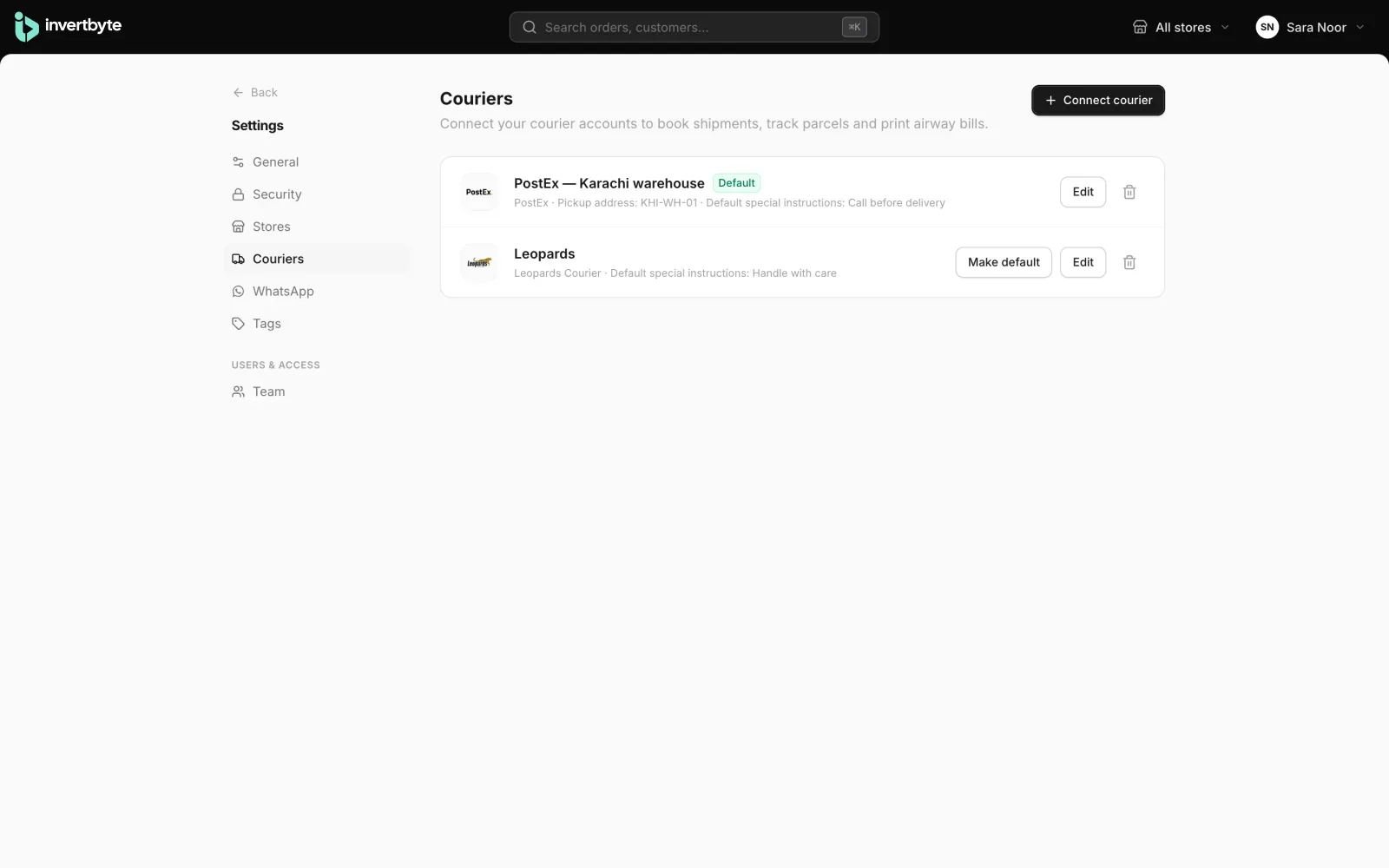Image resolution: width=1389 pixels, height=868 pixels.
Task: Go to Security settings
Action: click(x=316, y=194)
